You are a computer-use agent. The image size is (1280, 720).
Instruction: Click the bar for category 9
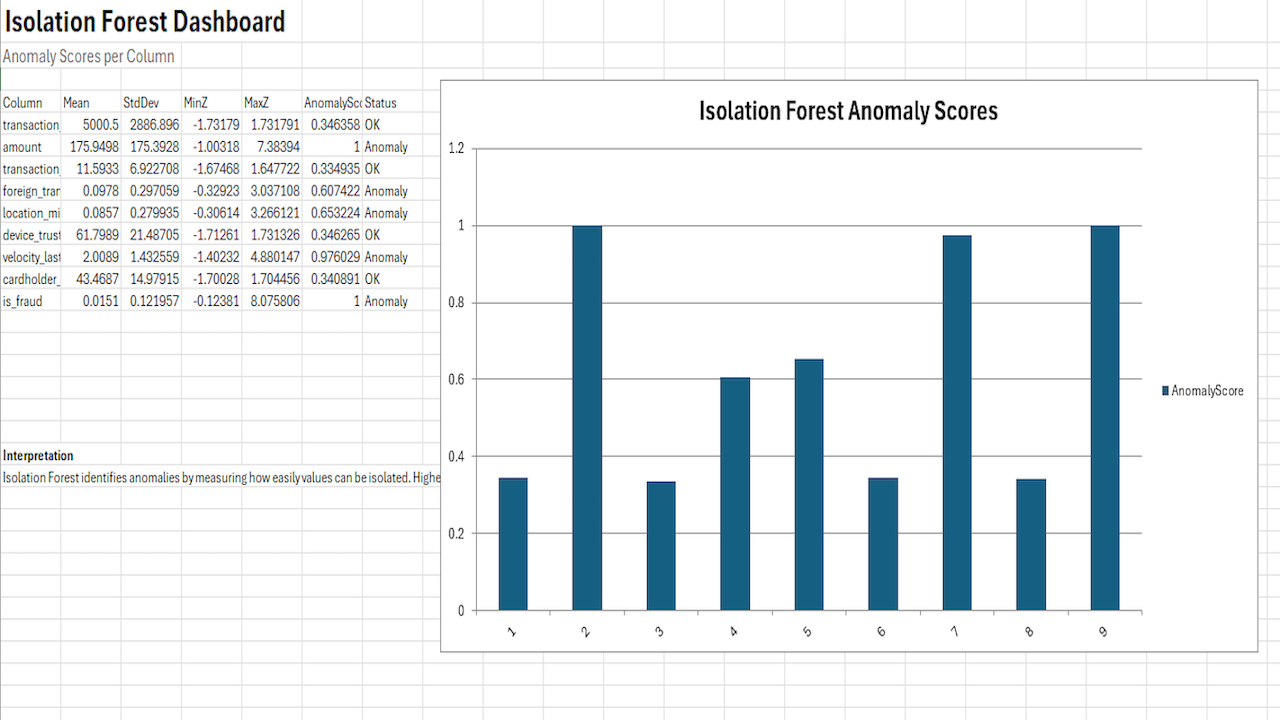point(1105,418)
